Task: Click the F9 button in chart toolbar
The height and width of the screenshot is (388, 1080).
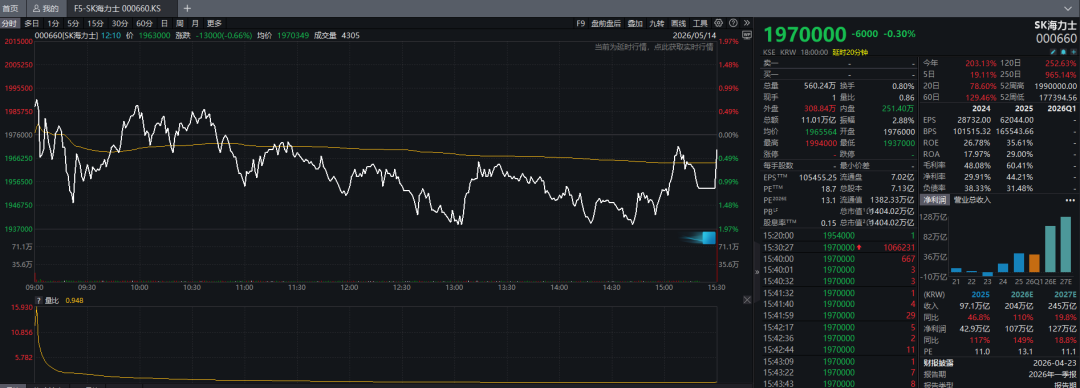Action: (580, 23)
